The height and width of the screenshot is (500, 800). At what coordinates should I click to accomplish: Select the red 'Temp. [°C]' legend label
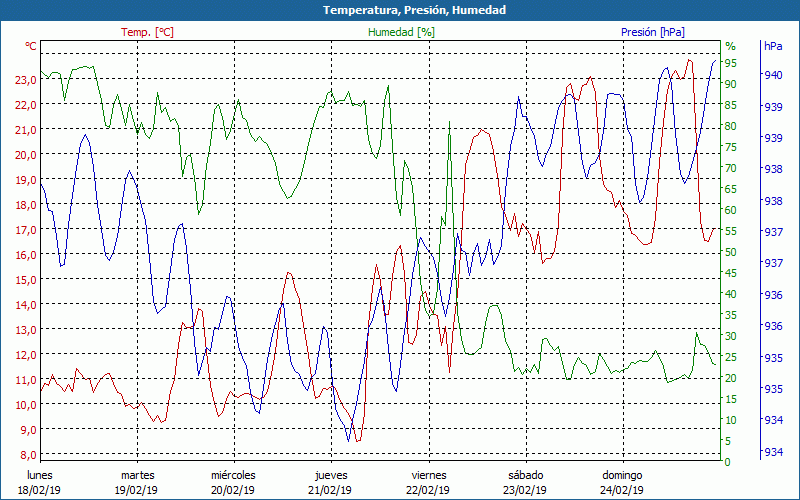tap(147, 32)
